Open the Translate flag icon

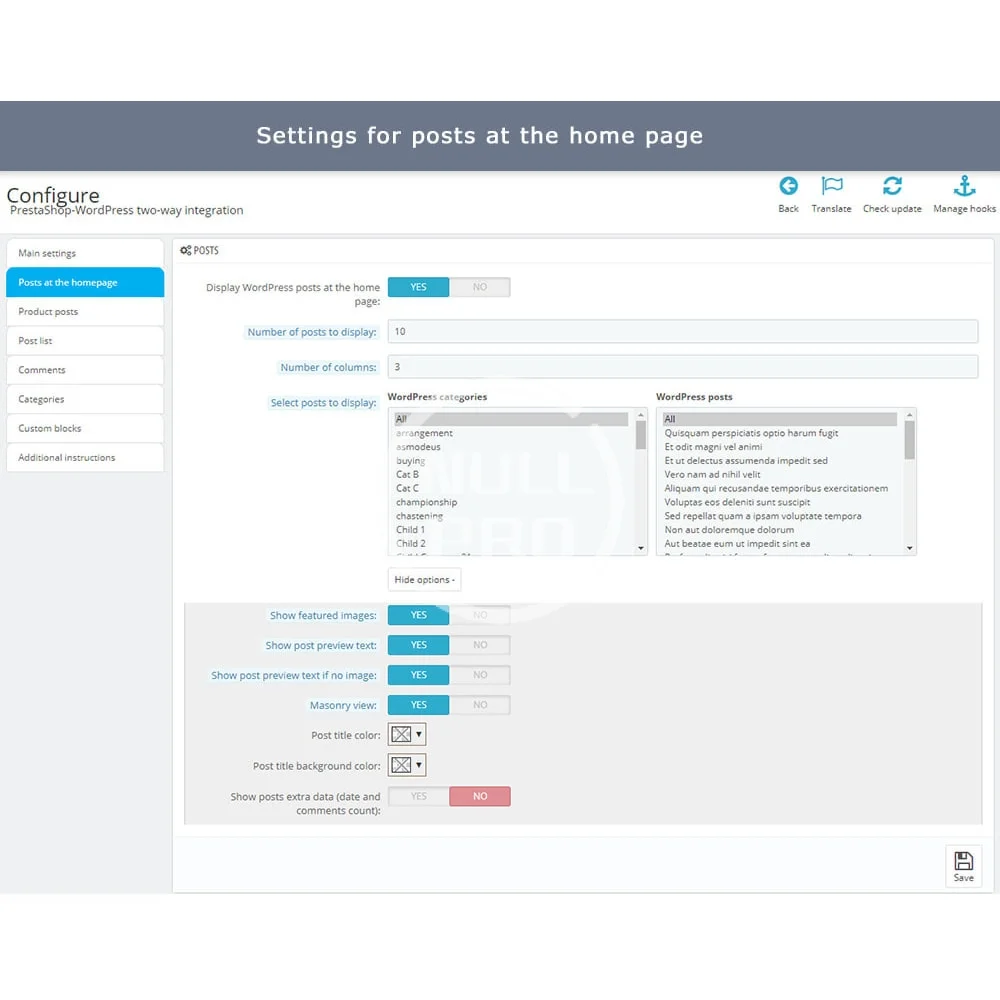pyautogui.click(x=831, y=186)
